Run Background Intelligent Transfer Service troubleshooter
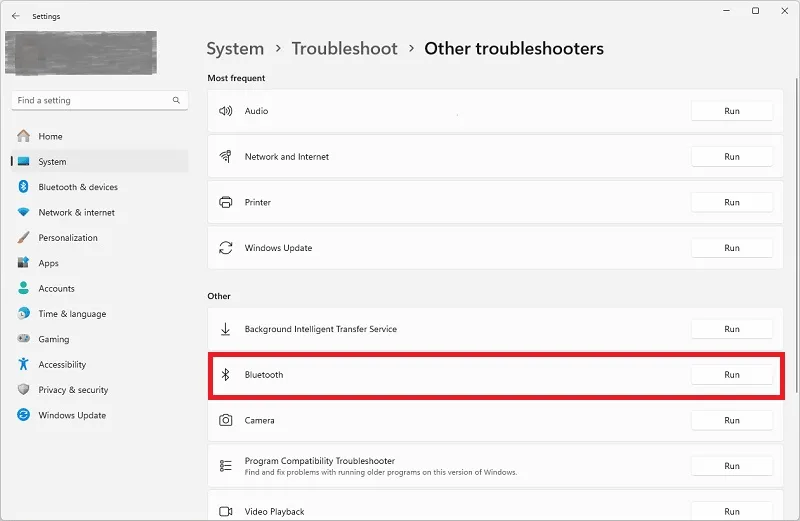800x521 pixels. (732, 329)
